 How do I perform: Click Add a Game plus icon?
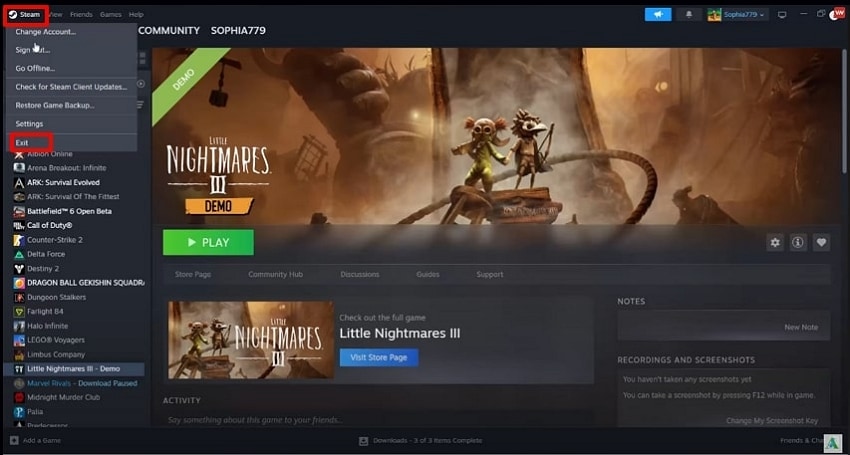(14, 440)
